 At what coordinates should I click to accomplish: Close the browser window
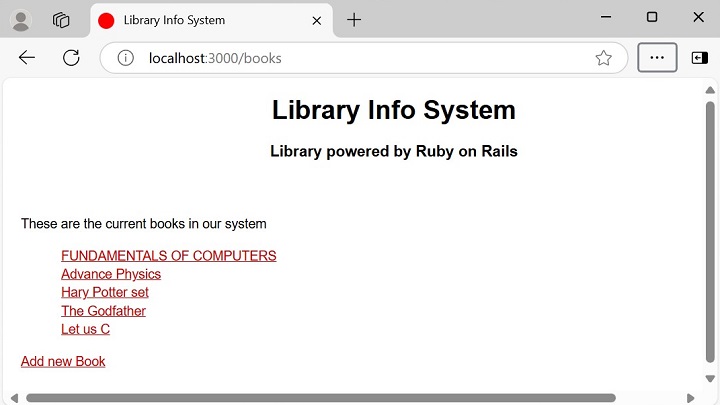pos(698,17)
